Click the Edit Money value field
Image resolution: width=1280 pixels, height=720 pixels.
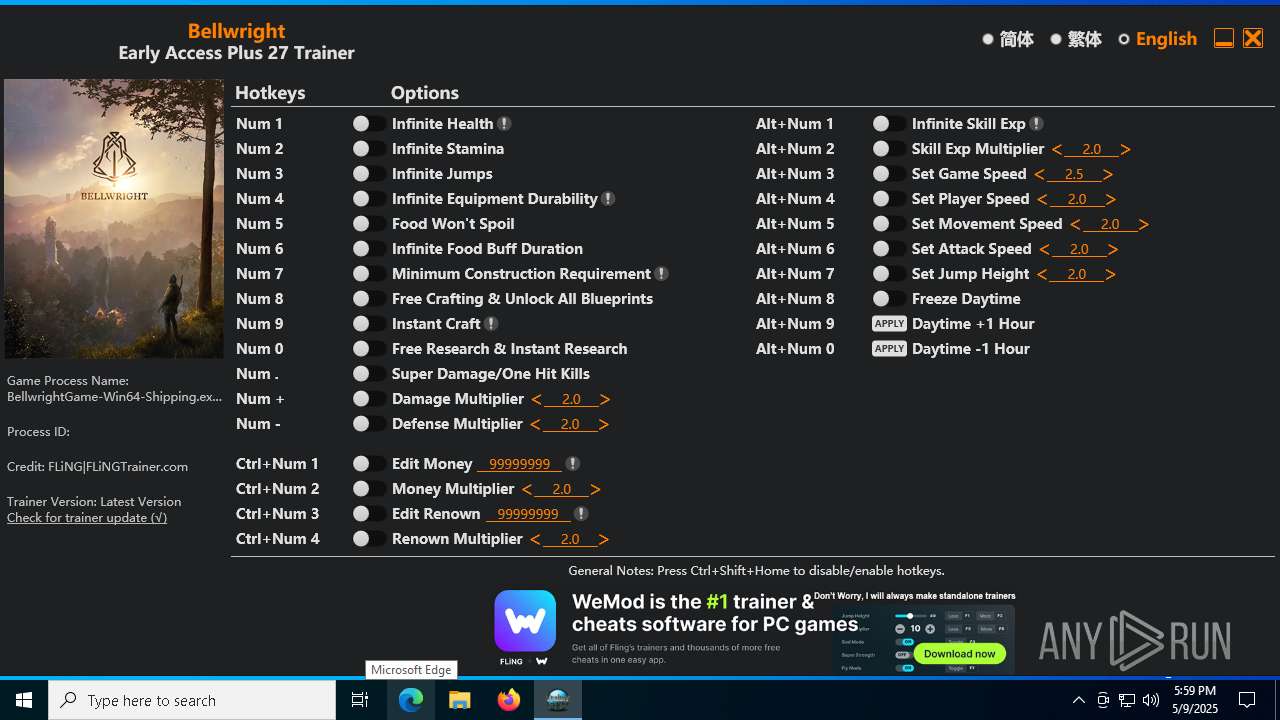point(519,464)
